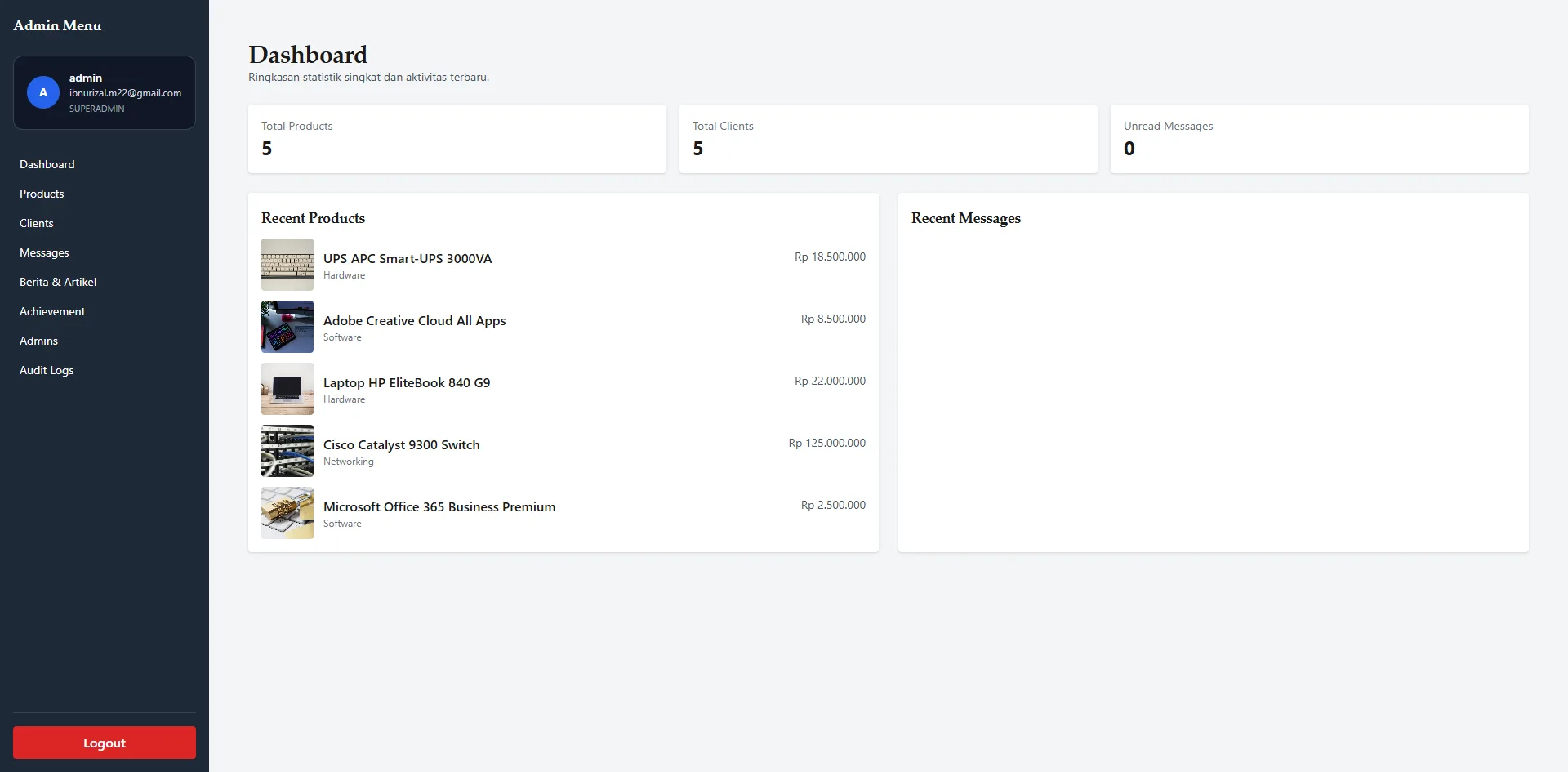Viewport: 1568px width, 772px height.
Task: Click the Microsoft Office 365 thumbnail
Action: (x=287, y=513)
